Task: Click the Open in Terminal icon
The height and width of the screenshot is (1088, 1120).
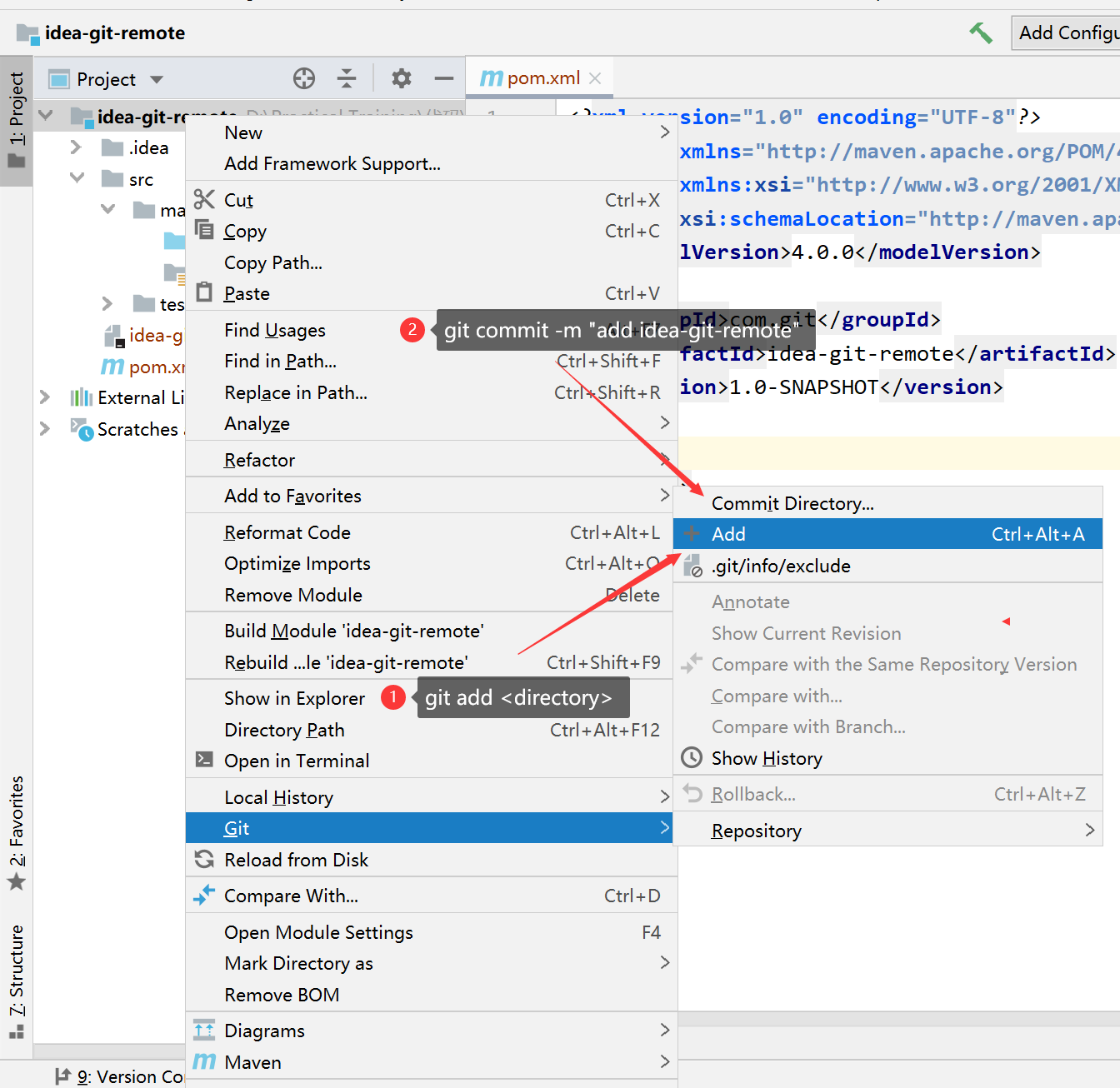Action: [204, 759]
